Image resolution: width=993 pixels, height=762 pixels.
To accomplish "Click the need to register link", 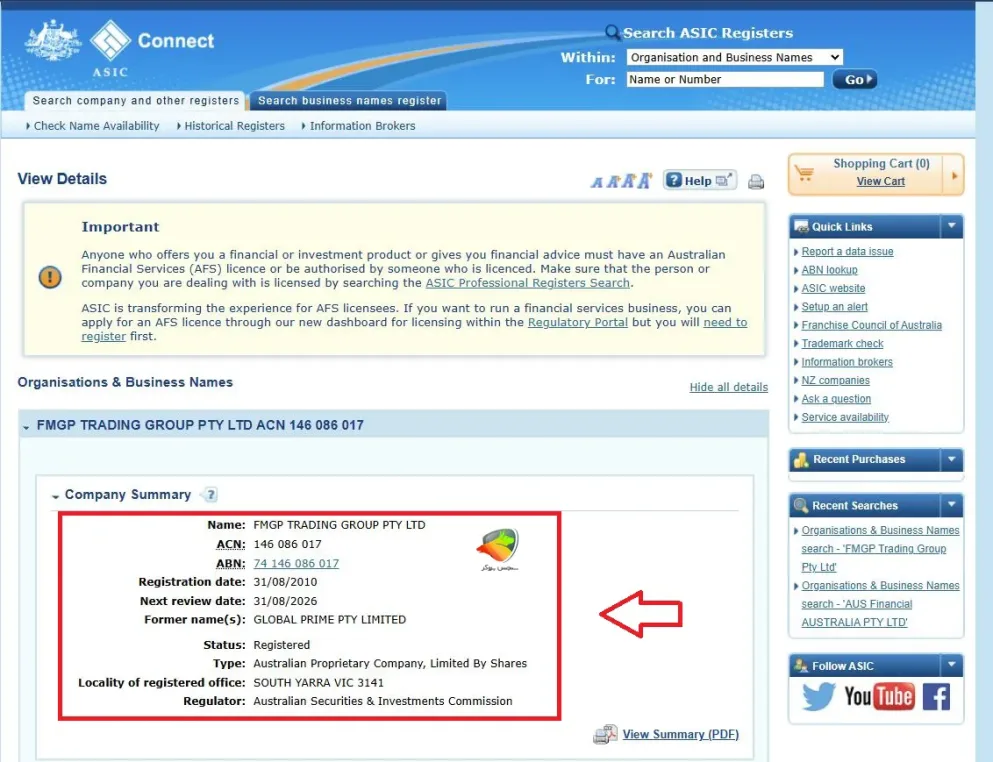I will pos(725,322).
